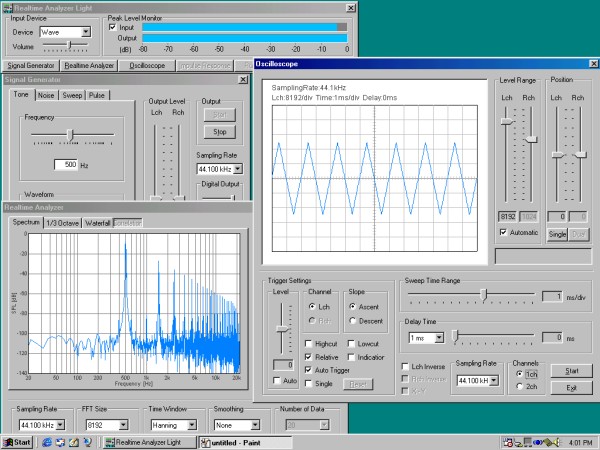The image size is (600, 450).
Task: Adjust the Frequency slider
Action: (70, 135)
